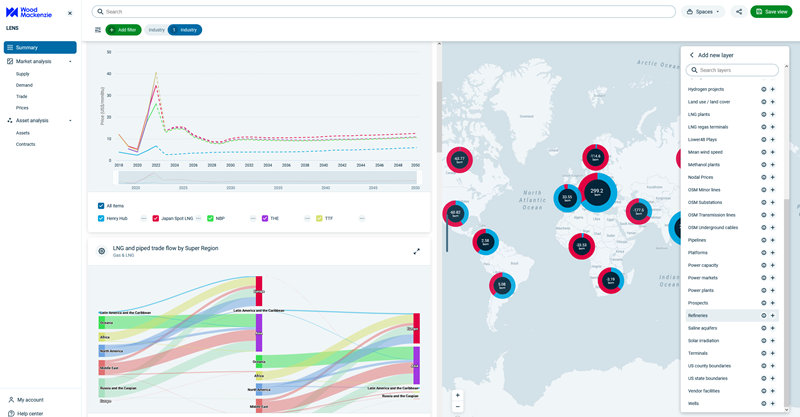Open the Spaces dropdown
Screen dimensions: 800x417
click(x=703, y=12)
